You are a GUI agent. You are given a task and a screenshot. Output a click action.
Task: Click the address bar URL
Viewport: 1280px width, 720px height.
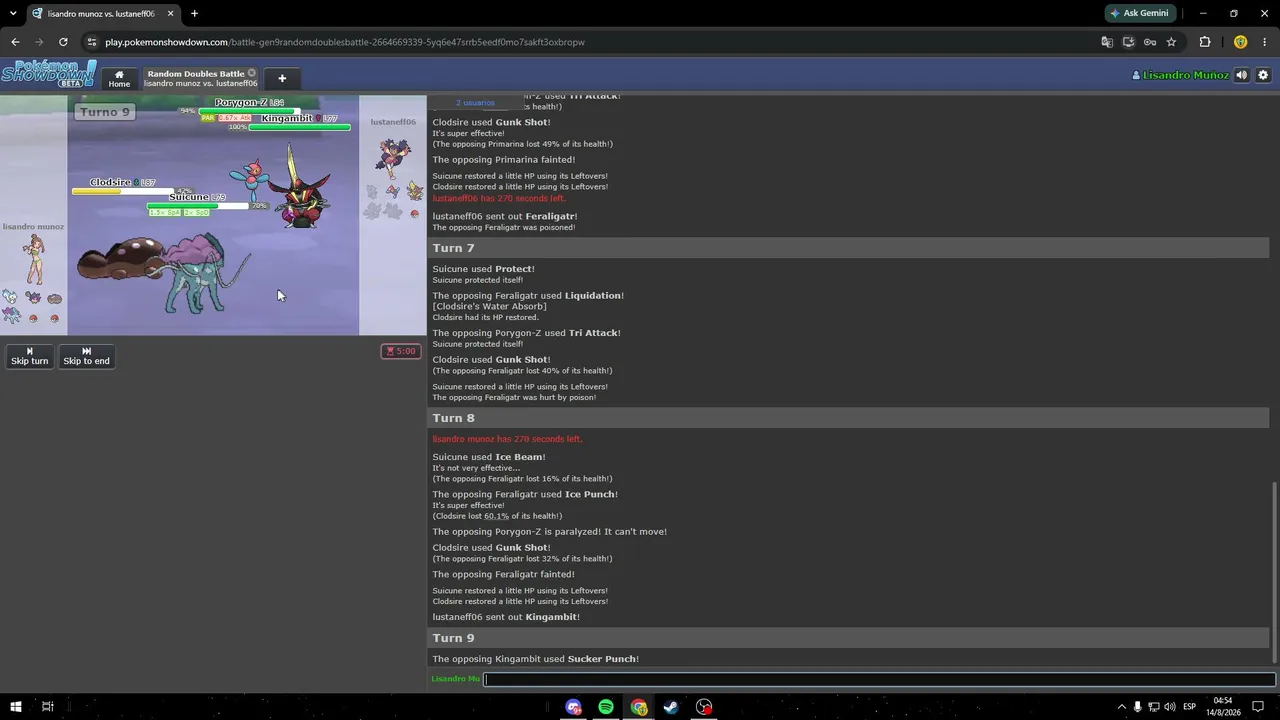(x=345, y=42)
